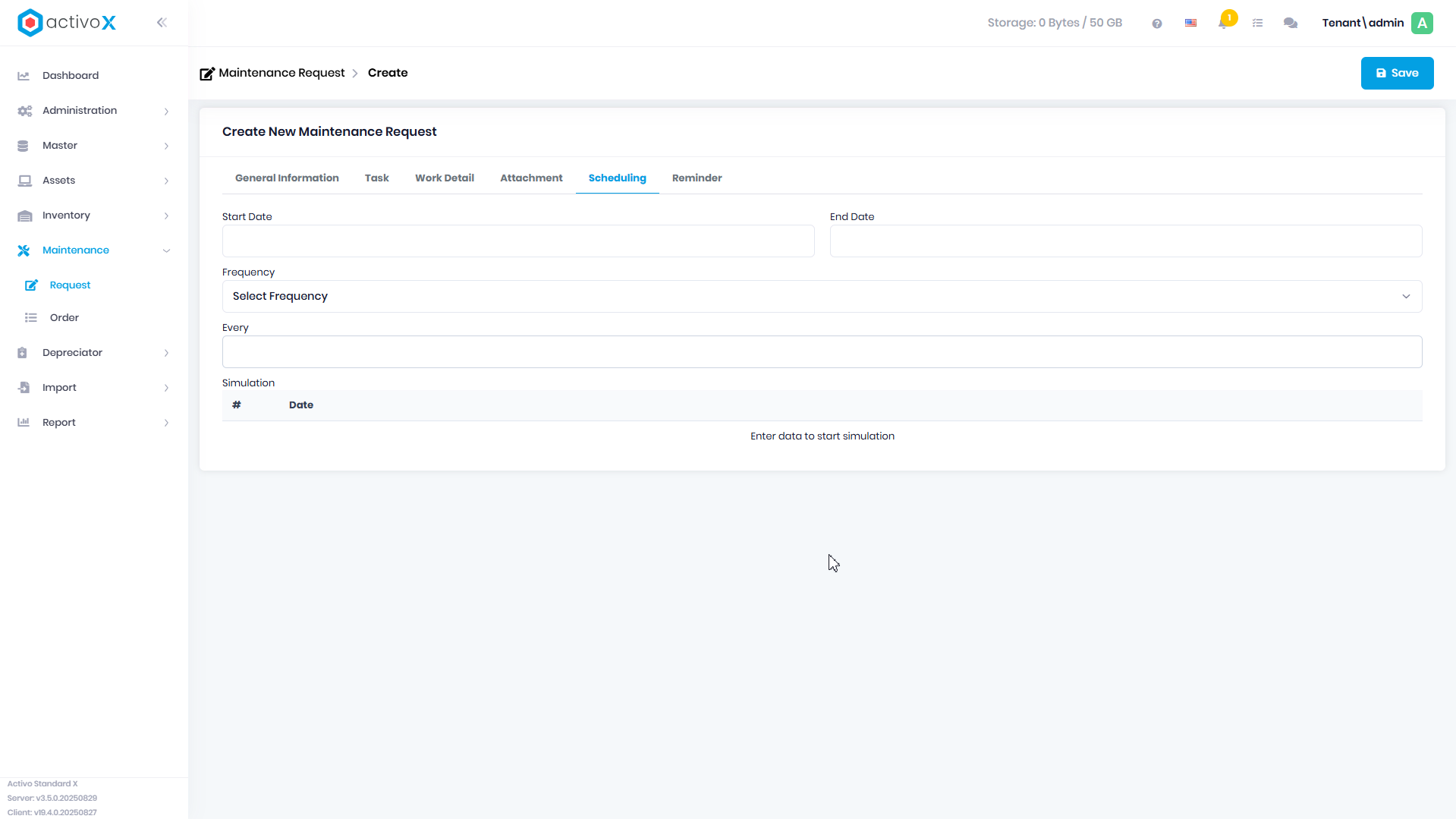Expand the Depreciator menu chevron
This screenshot has height=819, width=1456.
tap(166, 353)
